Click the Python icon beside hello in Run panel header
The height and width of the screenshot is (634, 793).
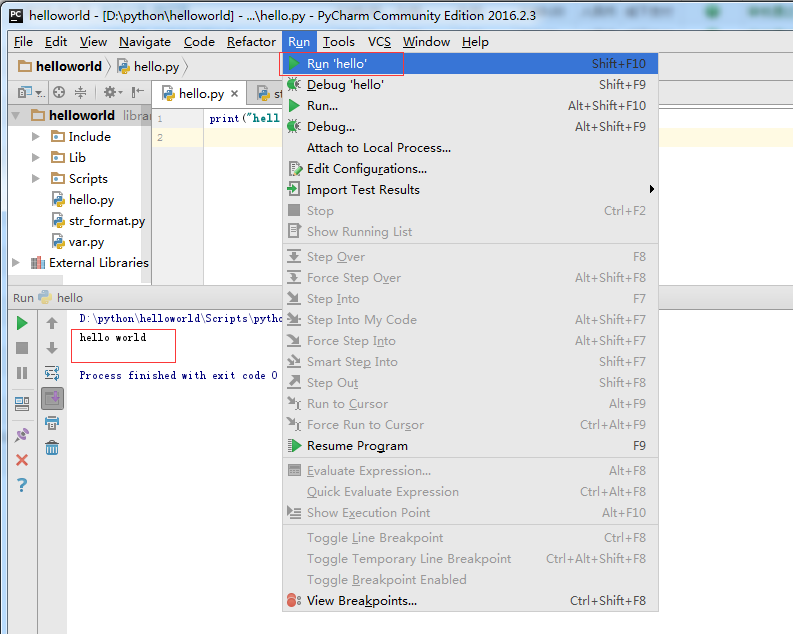click(x=45, y=297)
